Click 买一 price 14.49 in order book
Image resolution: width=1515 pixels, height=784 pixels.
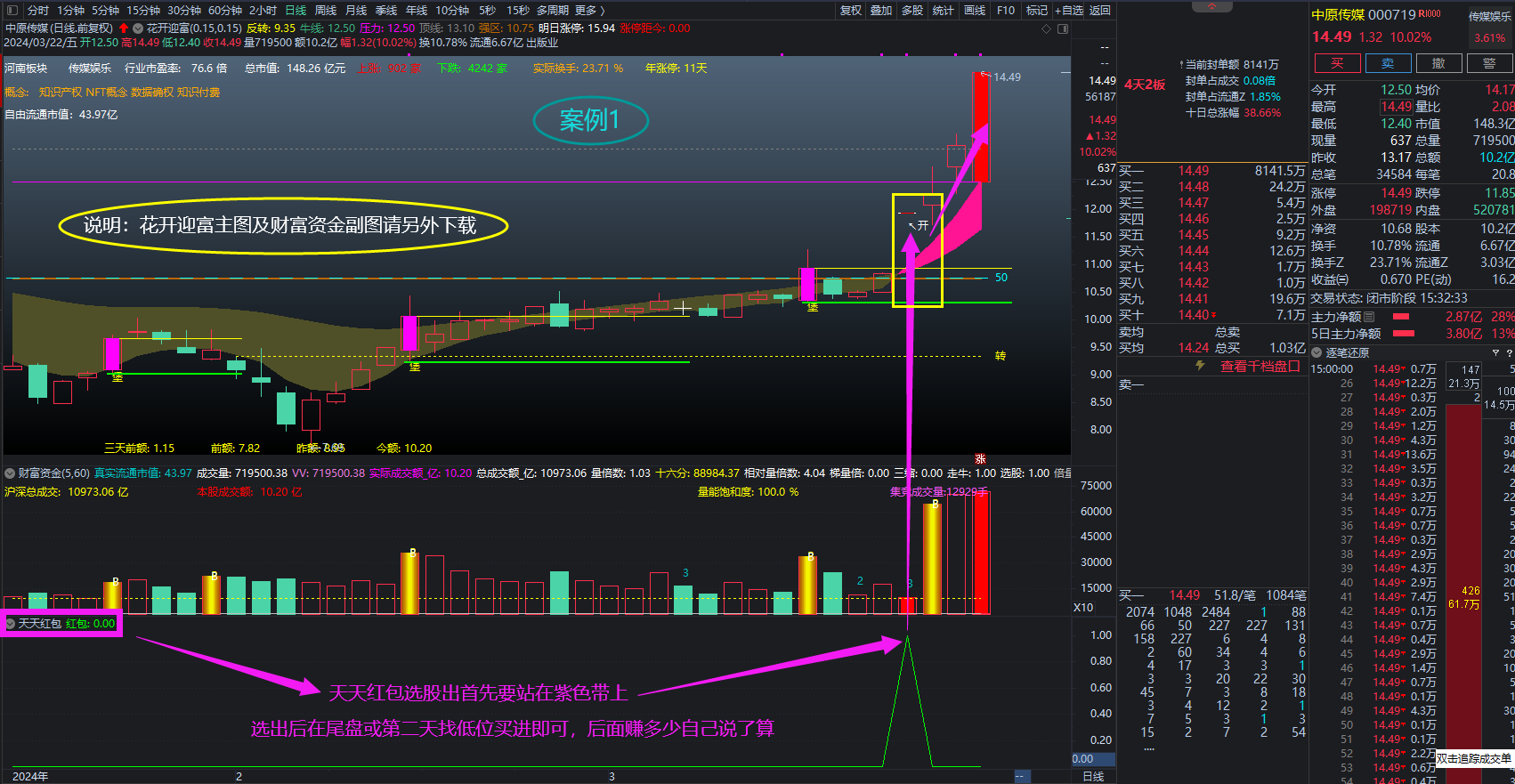pyautogui.click(x=1194, y=171)
